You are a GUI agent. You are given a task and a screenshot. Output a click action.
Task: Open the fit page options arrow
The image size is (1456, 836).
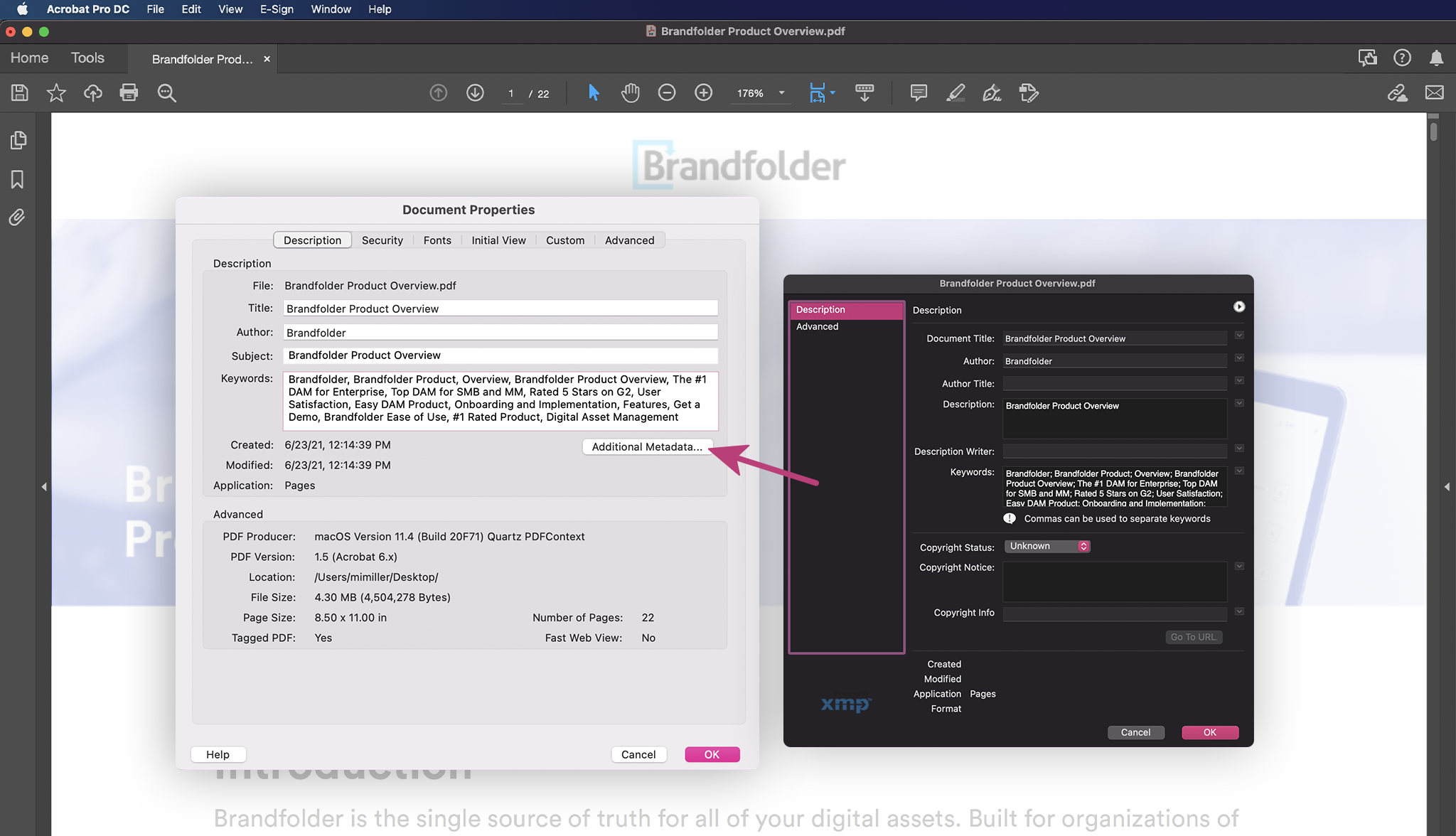833,92
